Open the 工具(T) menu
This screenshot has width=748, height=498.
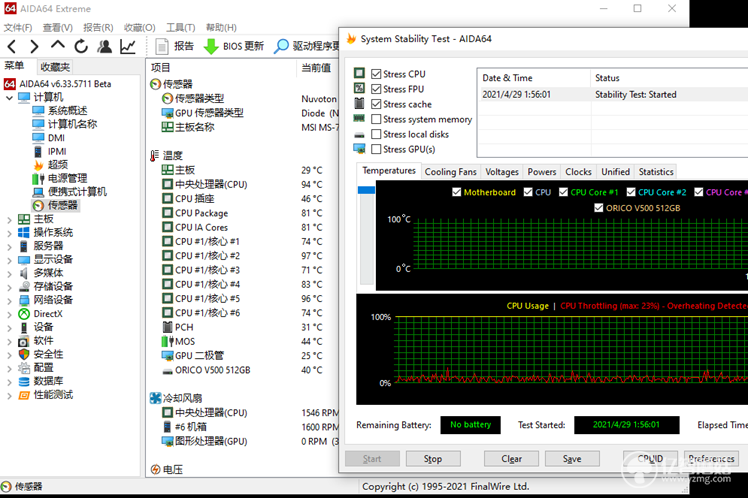pyautogui.click(x=181, y=28)
